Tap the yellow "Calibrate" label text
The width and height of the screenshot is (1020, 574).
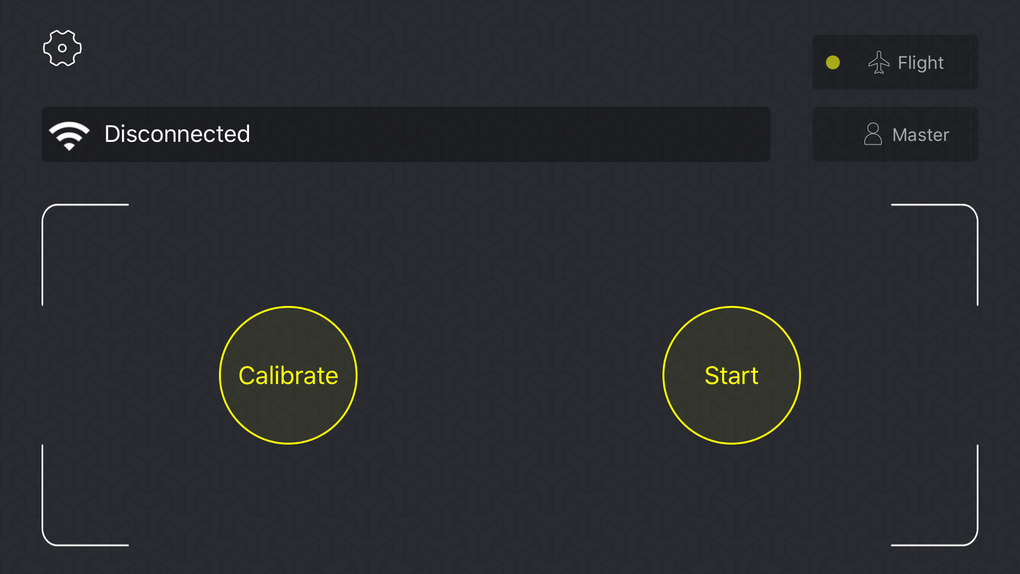tap(288, 376)
